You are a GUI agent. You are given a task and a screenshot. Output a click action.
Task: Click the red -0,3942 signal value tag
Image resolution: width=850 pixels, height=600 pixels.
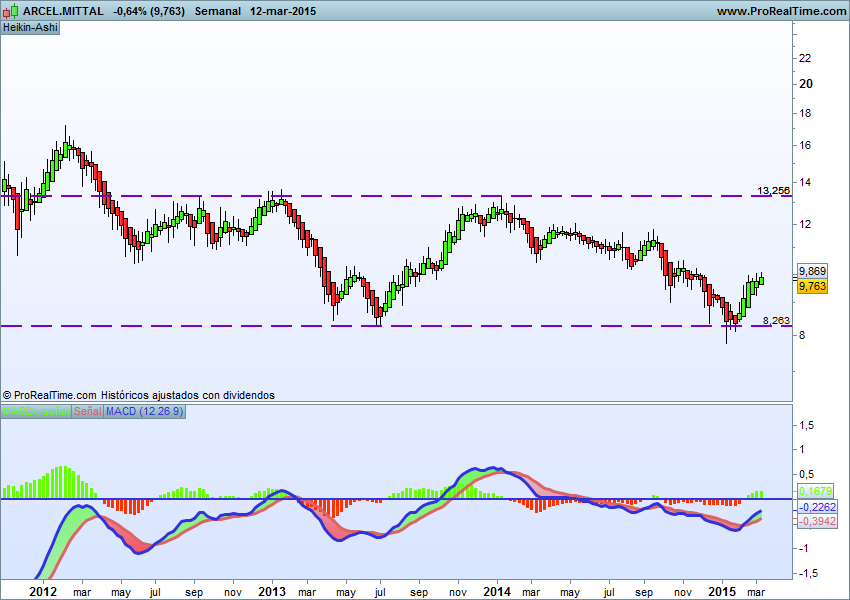(x=818, y=521)
